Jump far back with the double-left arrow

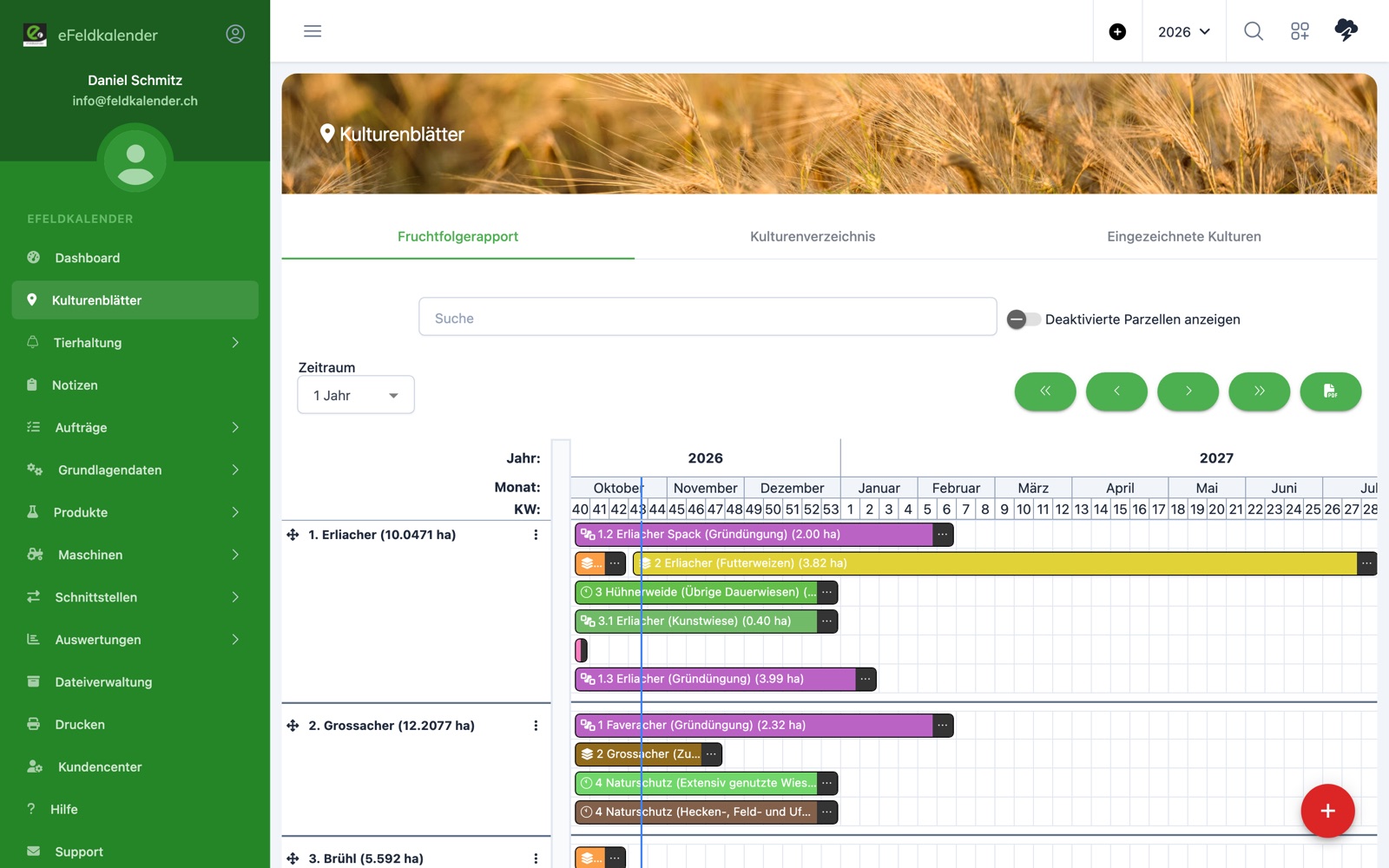point(1045,391)
